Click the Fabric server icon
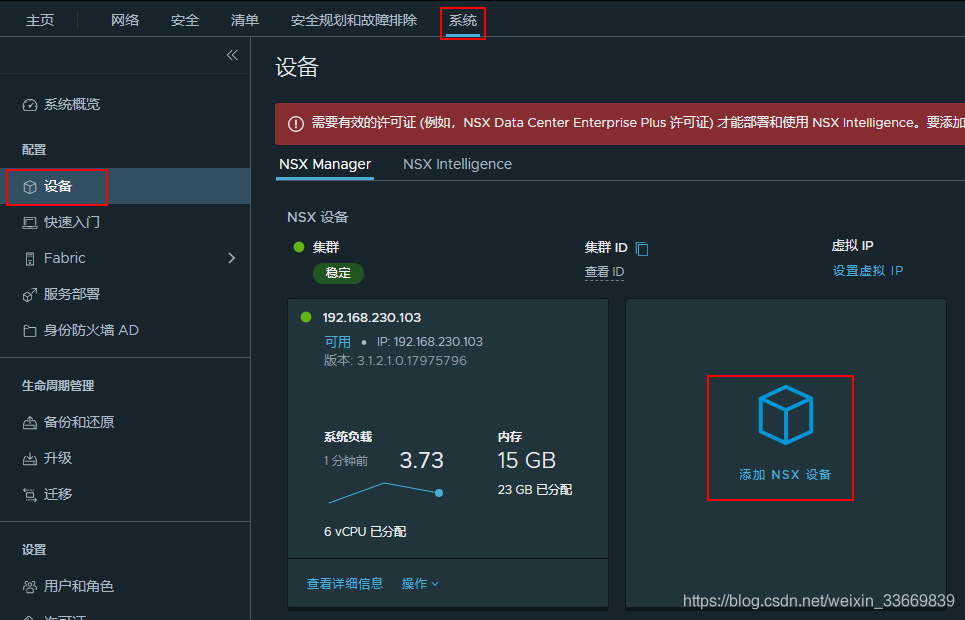The image size is (965, 620). pyautogui.click(x=30, y=259)
